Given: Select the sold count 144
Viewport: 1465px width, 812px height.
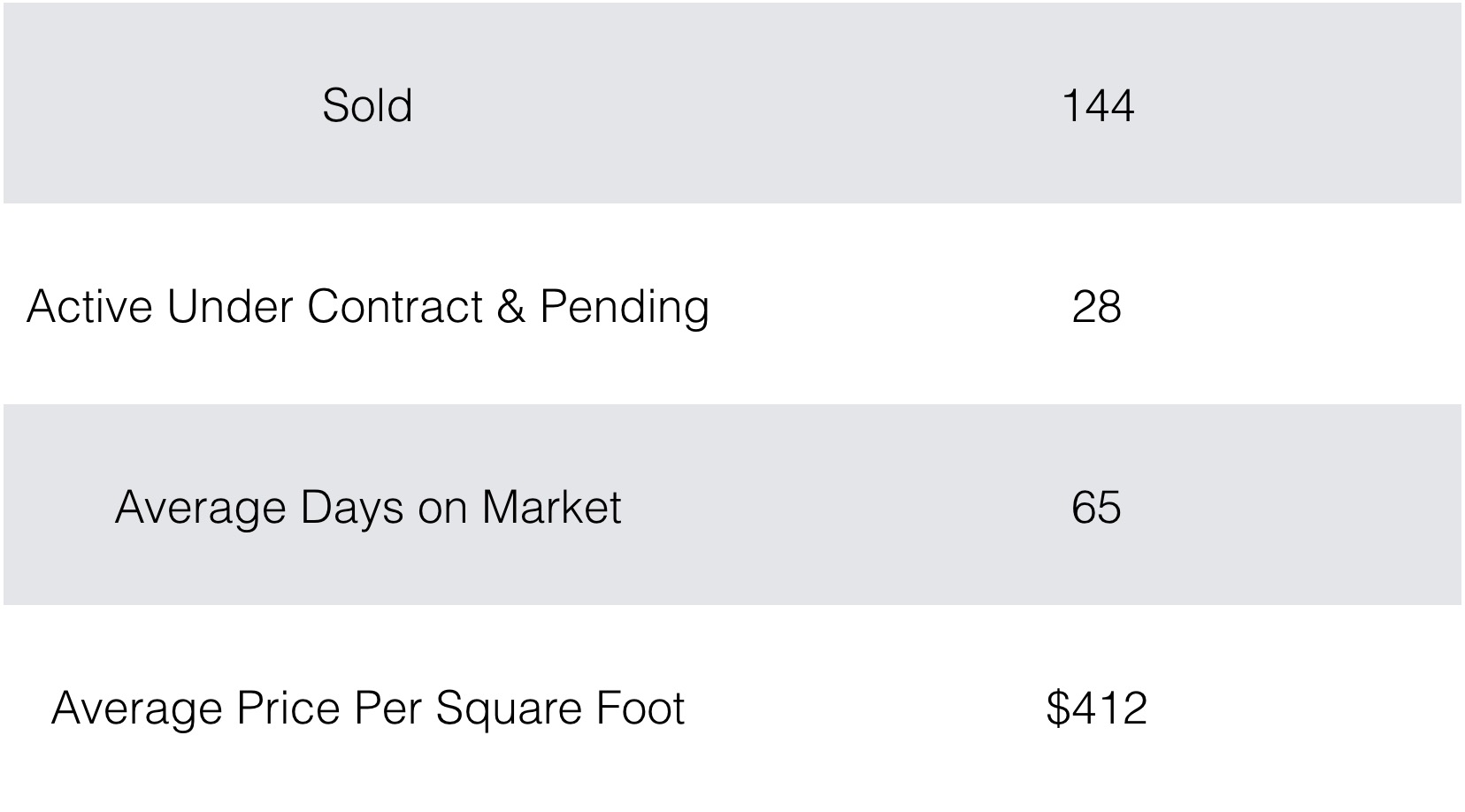Looking at the screenshot, I should coord(1097,105).
